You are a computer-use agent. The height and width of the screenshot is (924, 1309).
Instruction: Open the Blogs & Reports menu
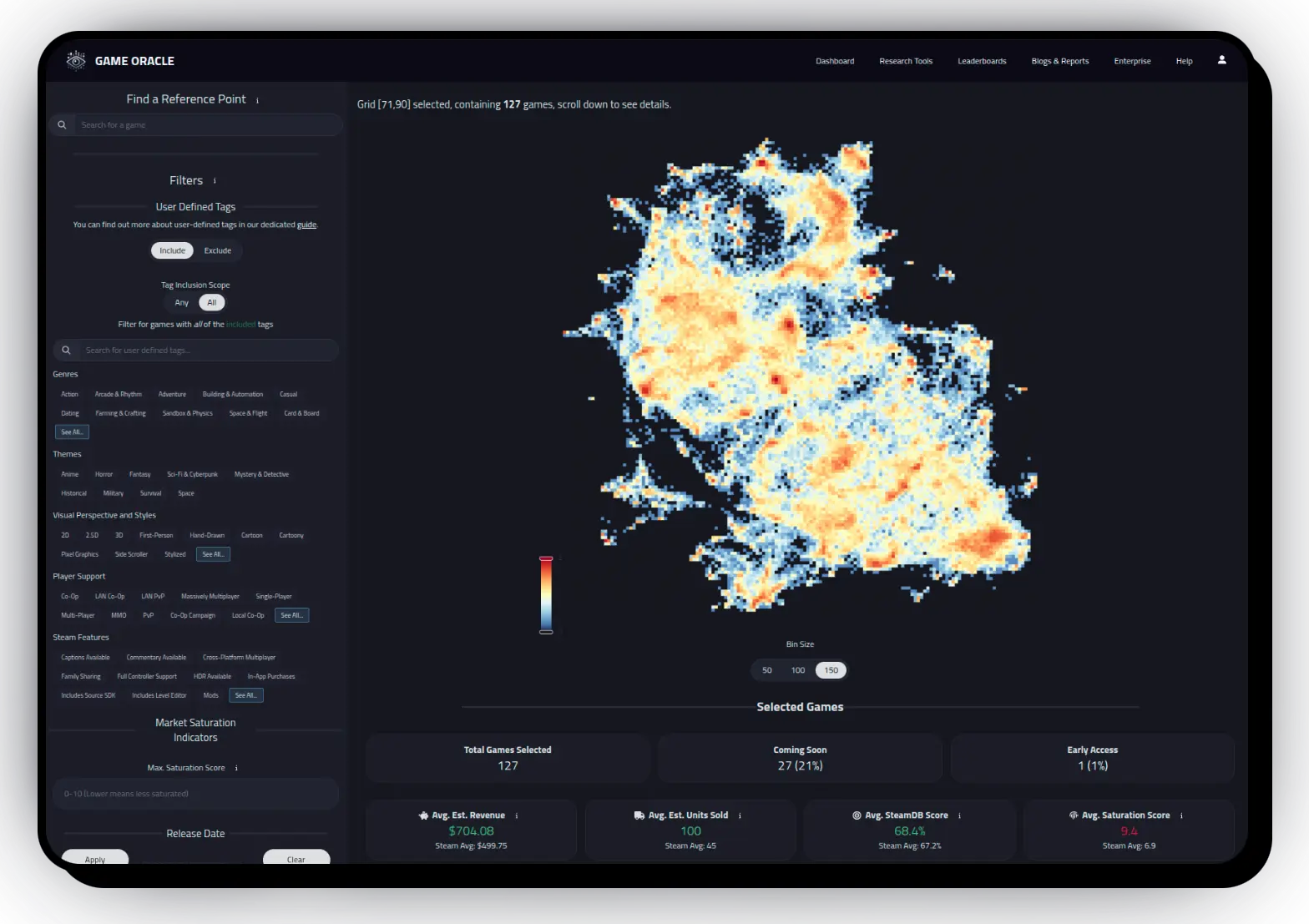pyautogui.click(x=1060, y=61)
